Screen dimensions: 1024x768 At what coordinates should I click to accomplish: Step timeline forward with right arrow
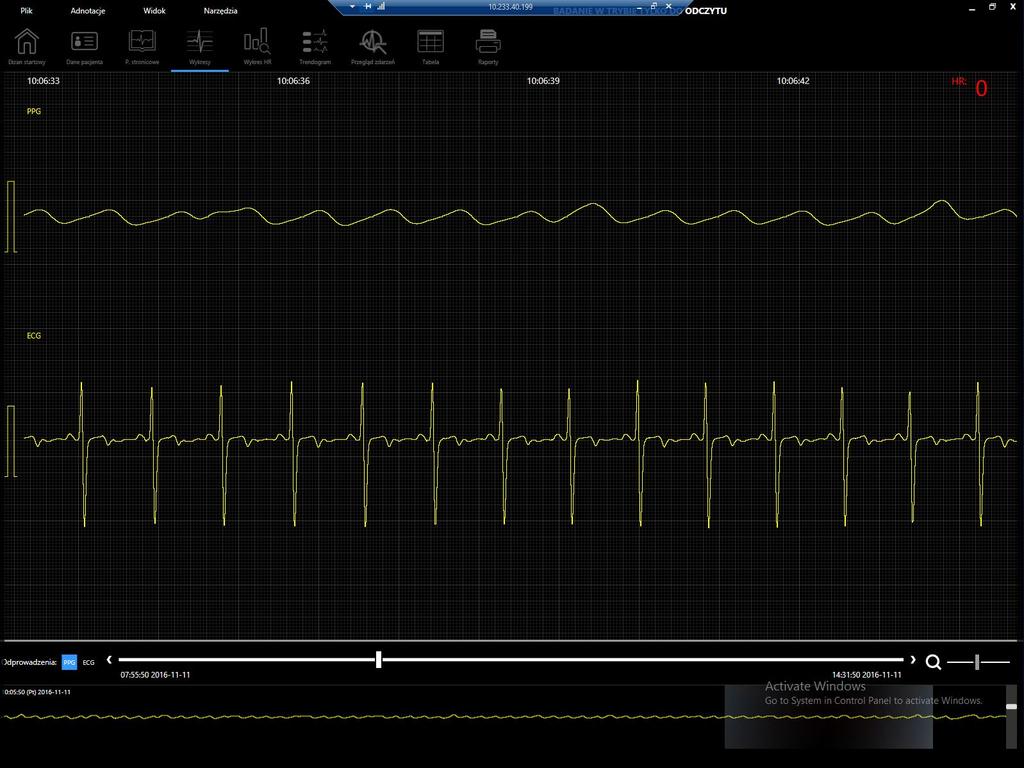pyautogui.click(x=913, y=660)
